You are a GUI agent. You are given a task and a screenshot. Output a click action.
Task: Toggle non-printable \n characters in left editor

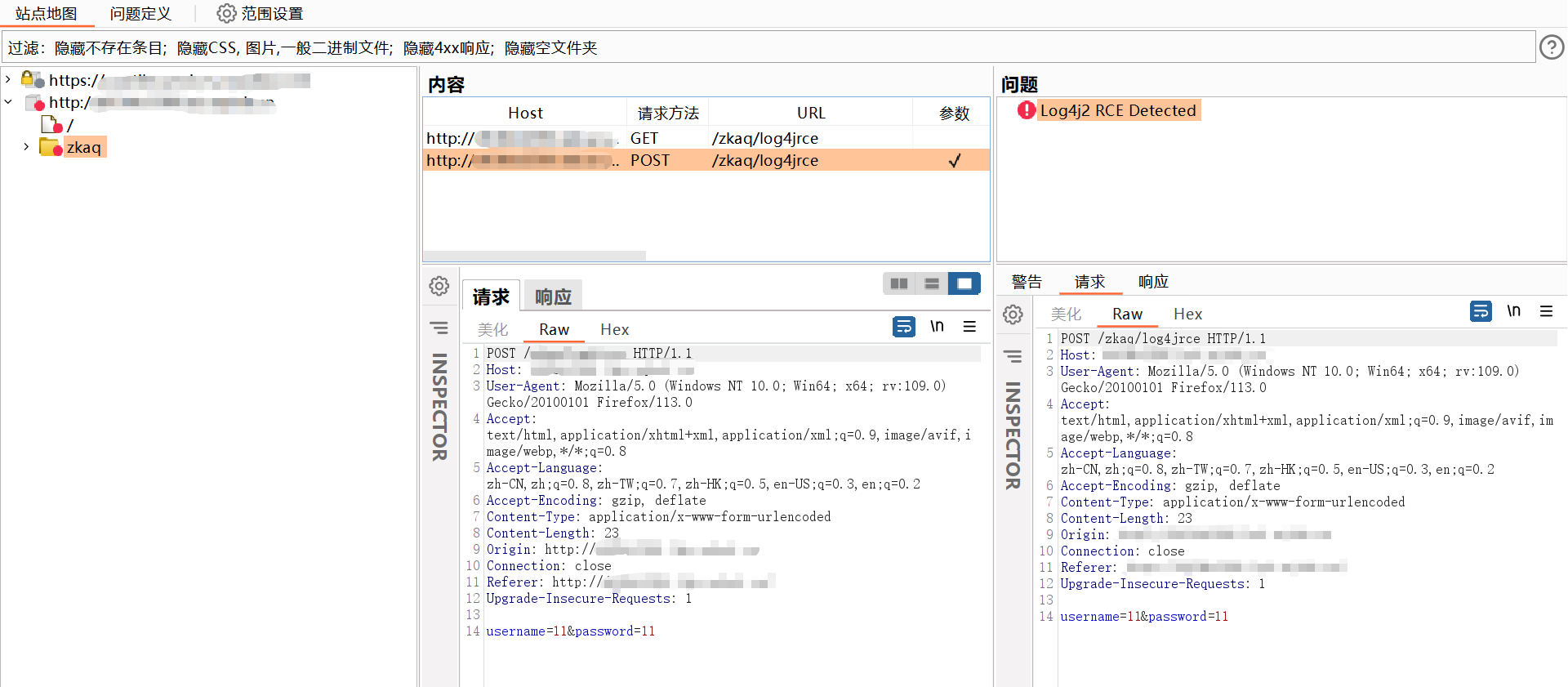click(x=938, y=327)
